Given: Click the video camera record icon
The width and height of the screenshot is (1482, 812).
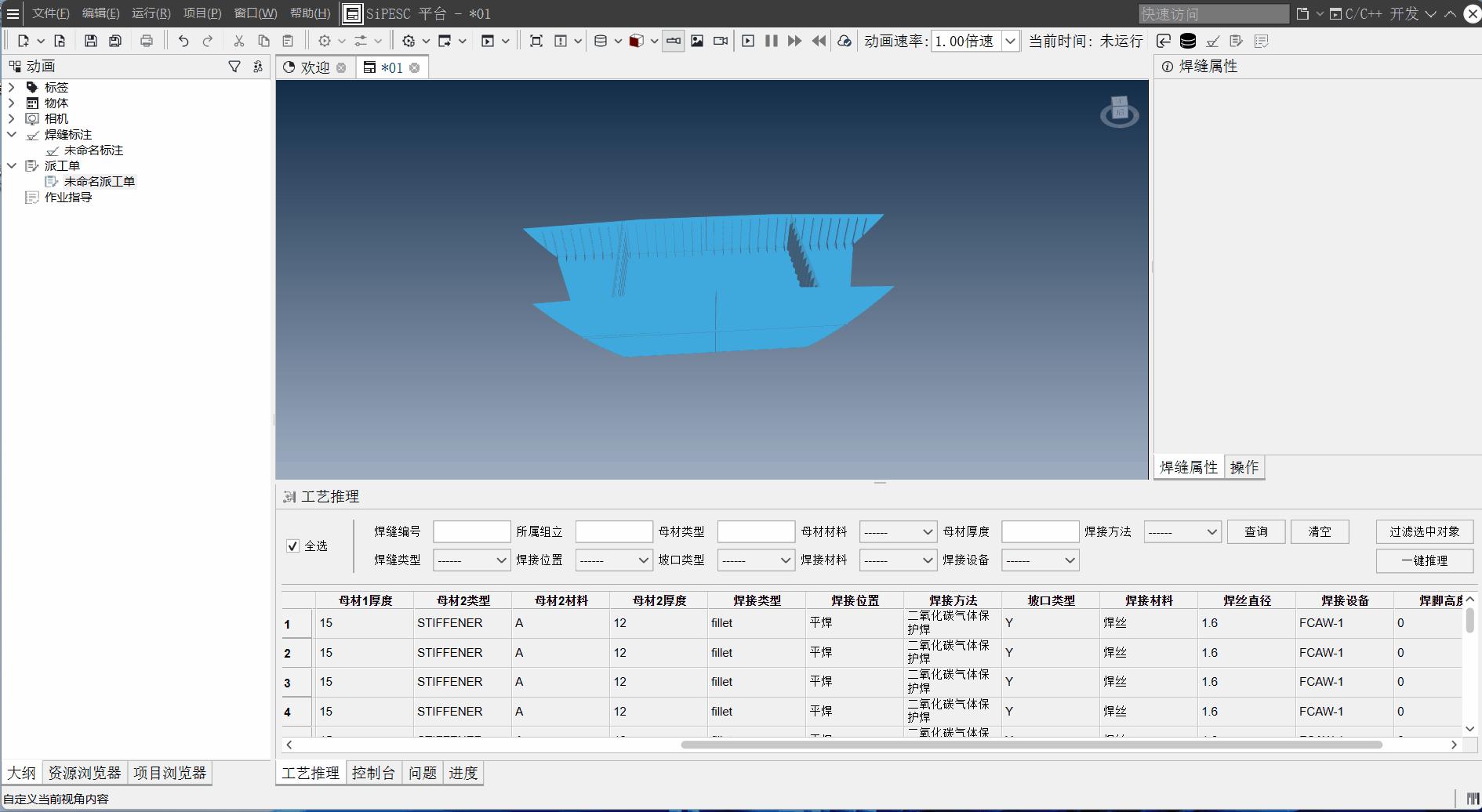Looking at the screenshot, I should (721, 41).
